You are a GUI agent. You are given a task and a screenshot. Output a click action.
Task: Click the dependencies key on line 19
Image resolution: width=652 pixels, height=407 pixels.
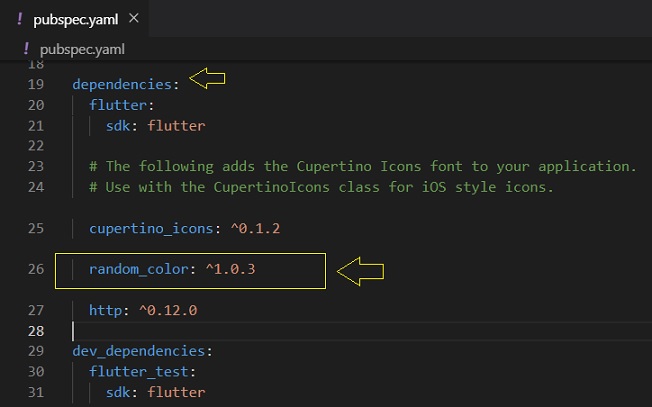click(x=122, y=84)
